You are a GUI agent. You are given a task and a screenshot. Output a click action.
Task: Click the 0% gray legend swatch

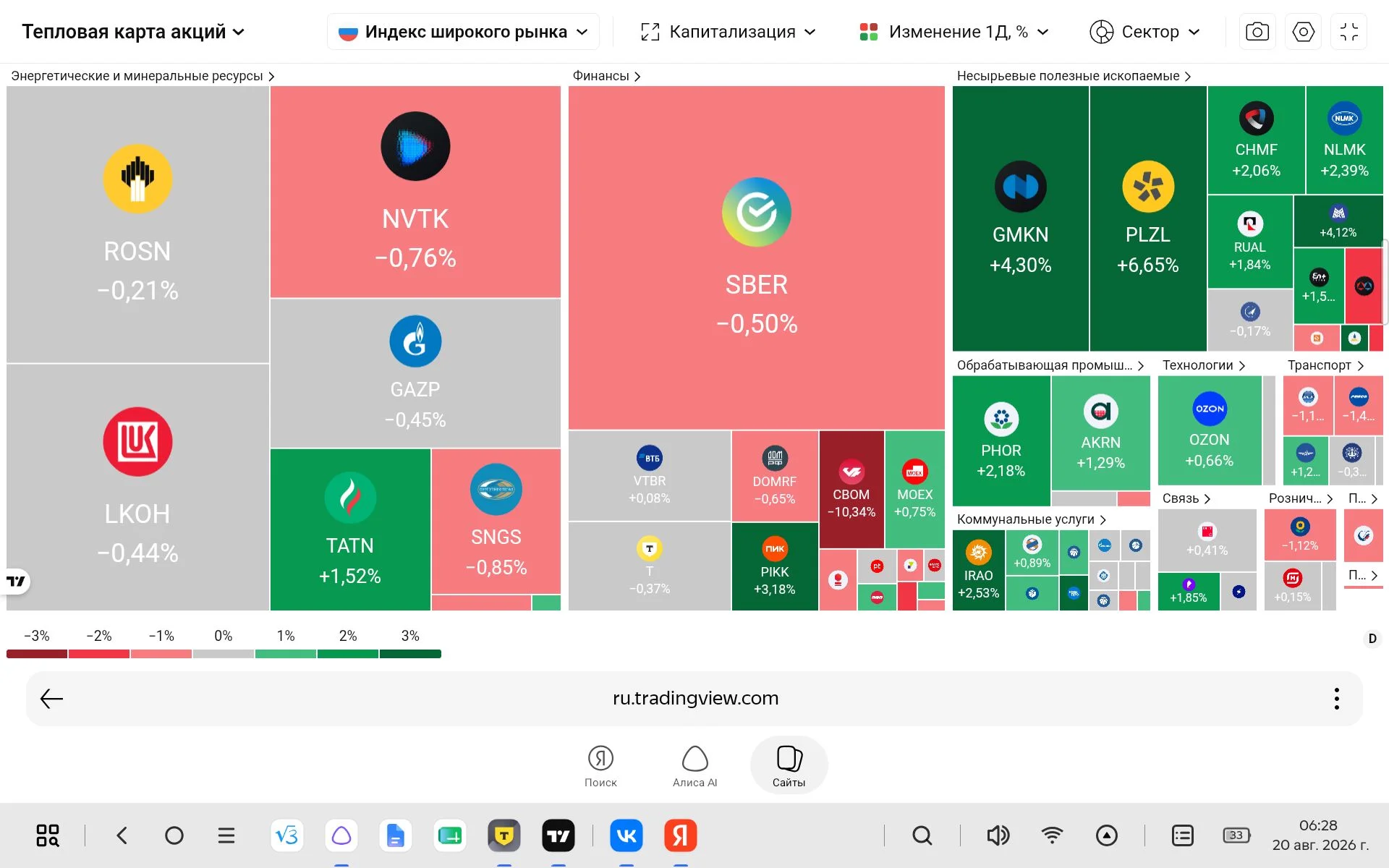click(224, 654)
